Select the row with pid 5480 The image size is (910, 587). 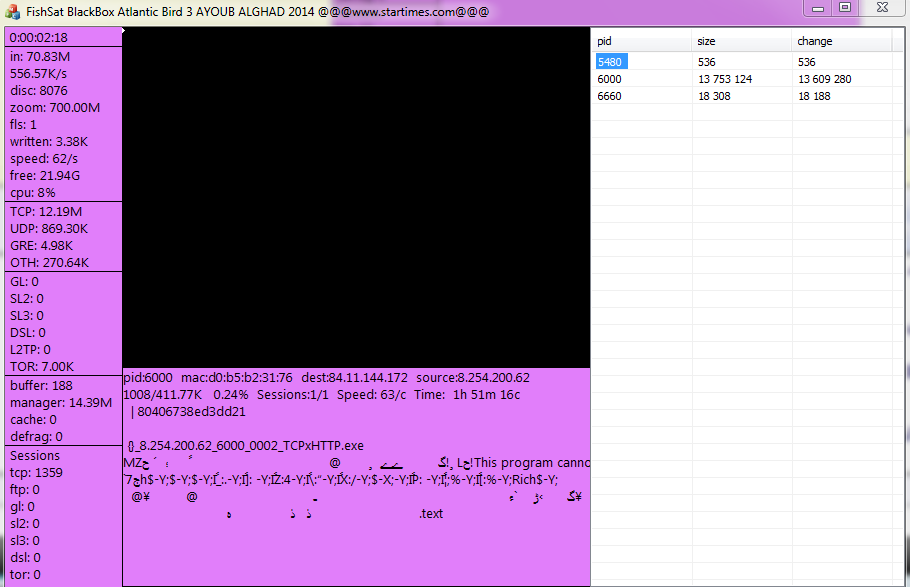point(610,62)
